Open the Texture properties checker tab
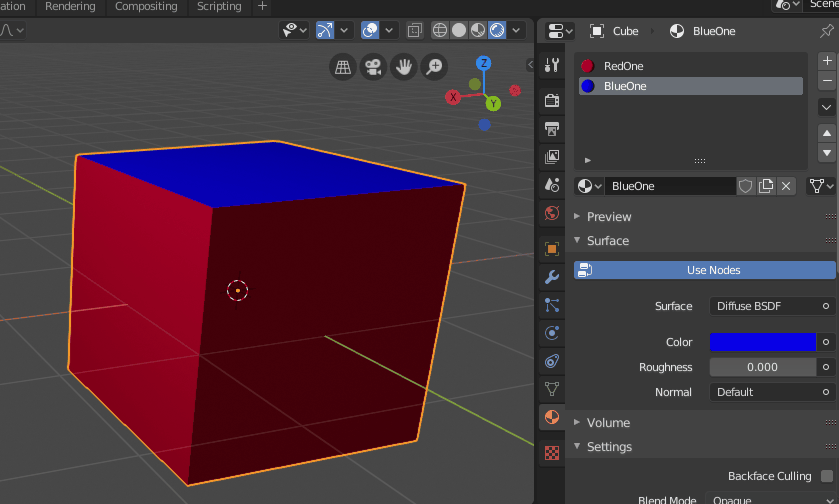This screenshot has height=504, width=839. [552, 453]
